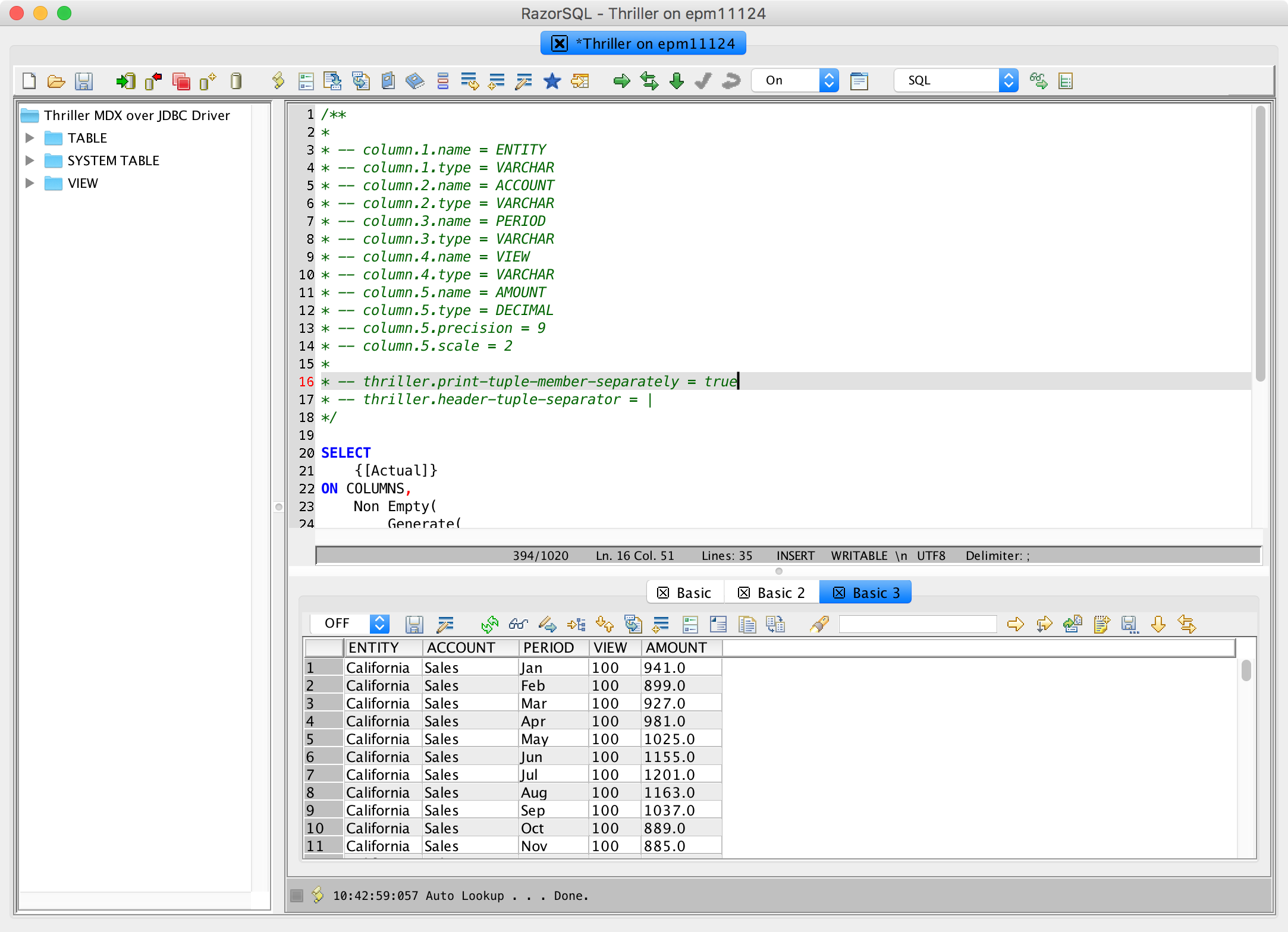Image resolution: width=1288 pixels, height=932 pixels.
Task: Open a file with the folder icon
Action: (56, 81)
